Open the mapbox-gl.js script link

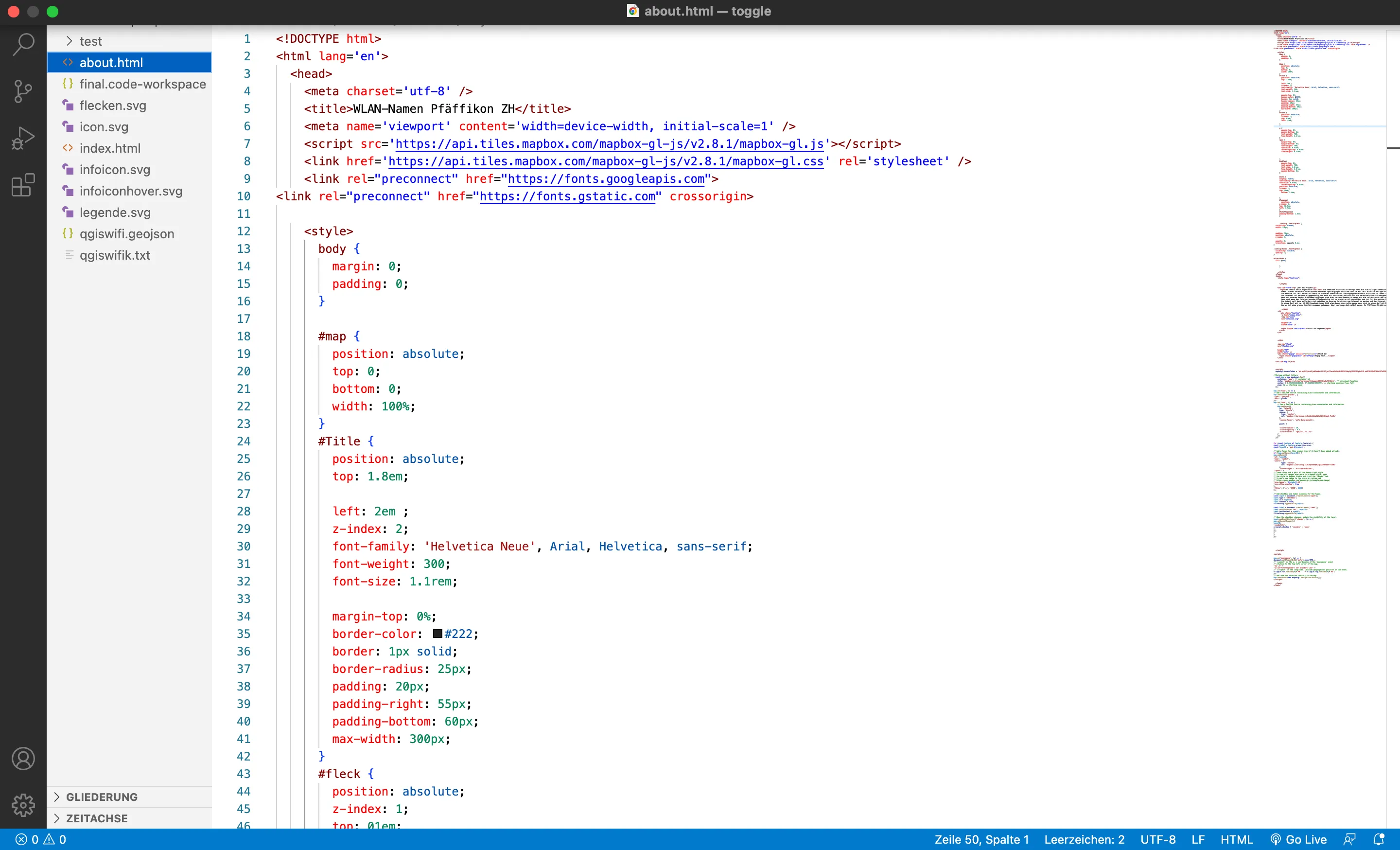coord(609,144)
